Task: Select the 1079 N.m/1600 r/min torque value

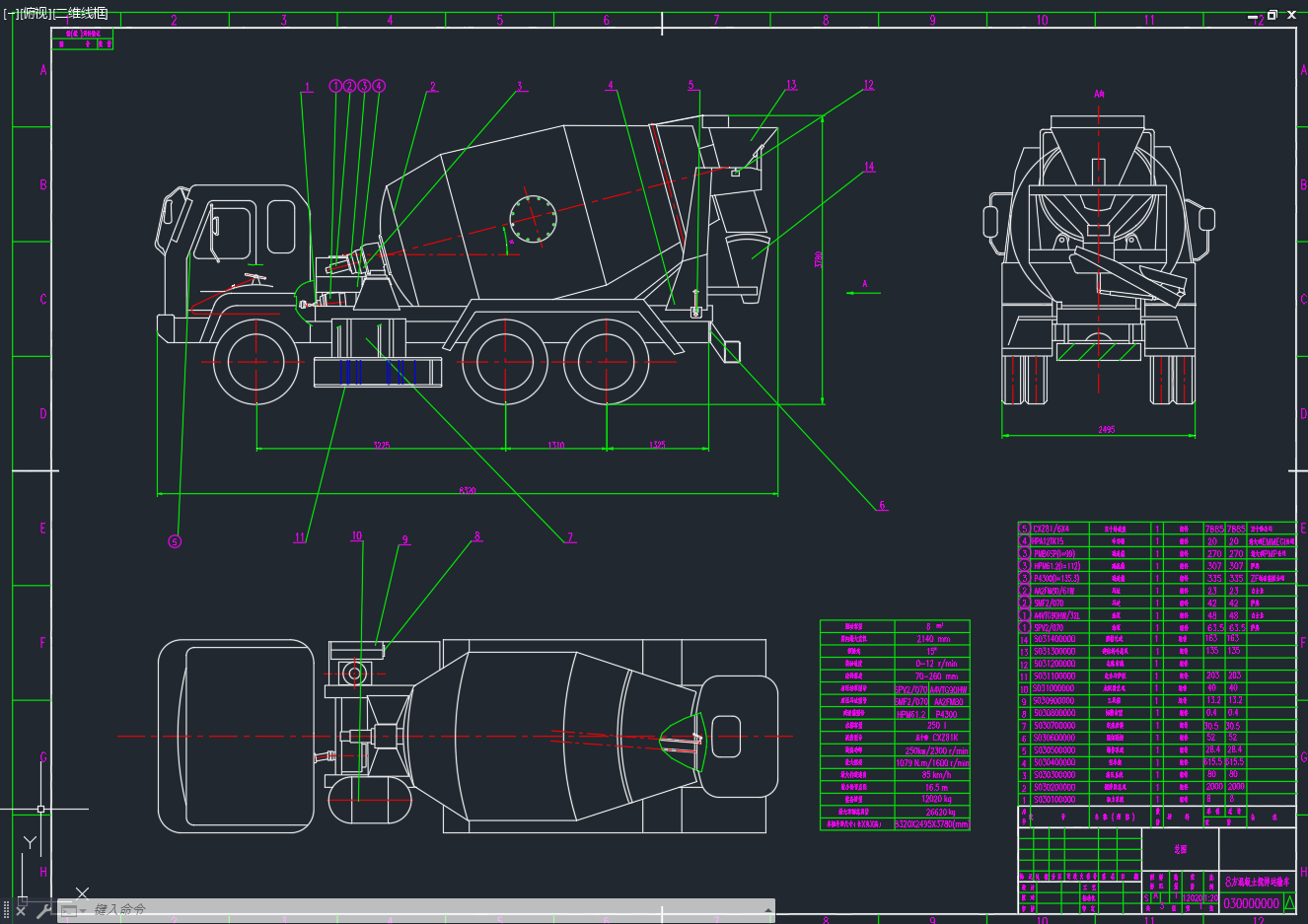Action: 932,762
